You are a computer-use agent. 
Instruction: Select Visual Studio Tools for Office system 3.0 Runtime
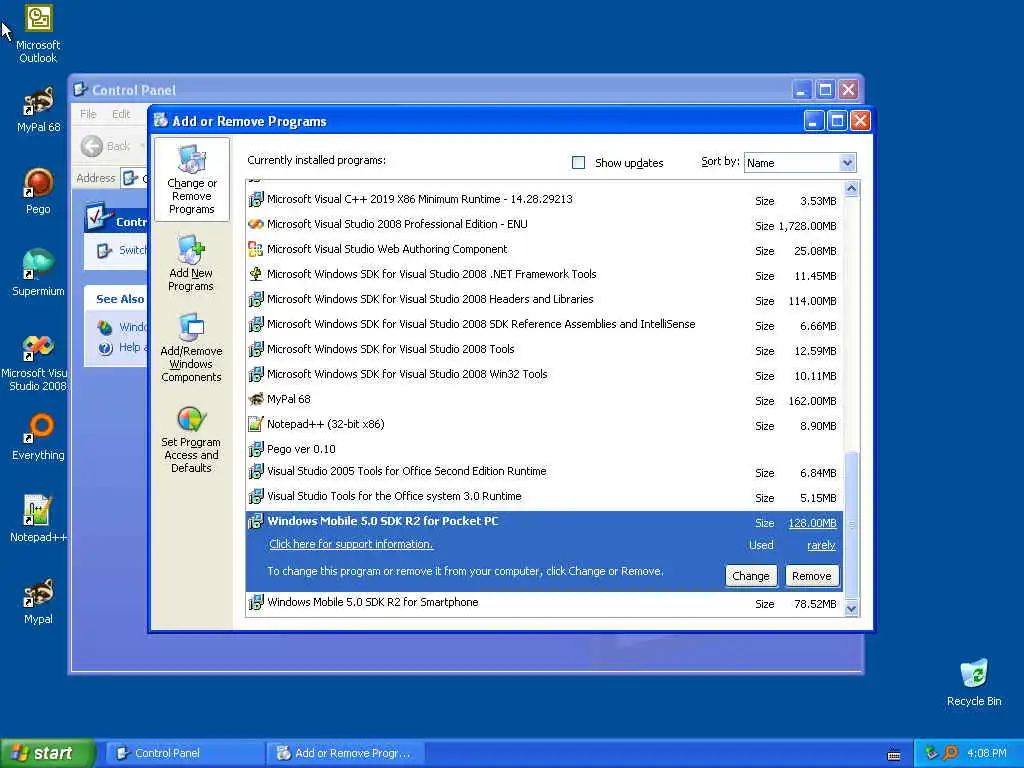544,496
